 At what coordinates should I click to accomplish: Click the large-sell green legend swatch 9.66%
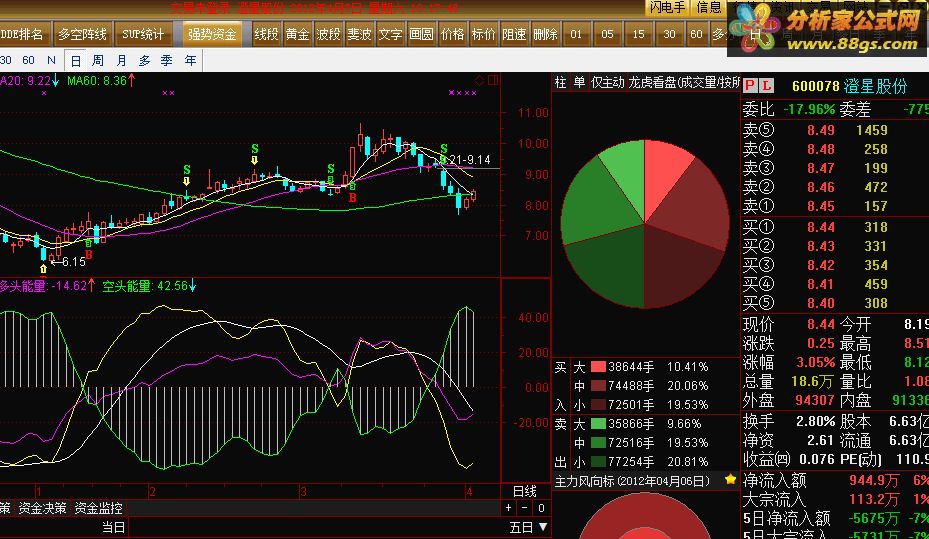tap(598, 424)
